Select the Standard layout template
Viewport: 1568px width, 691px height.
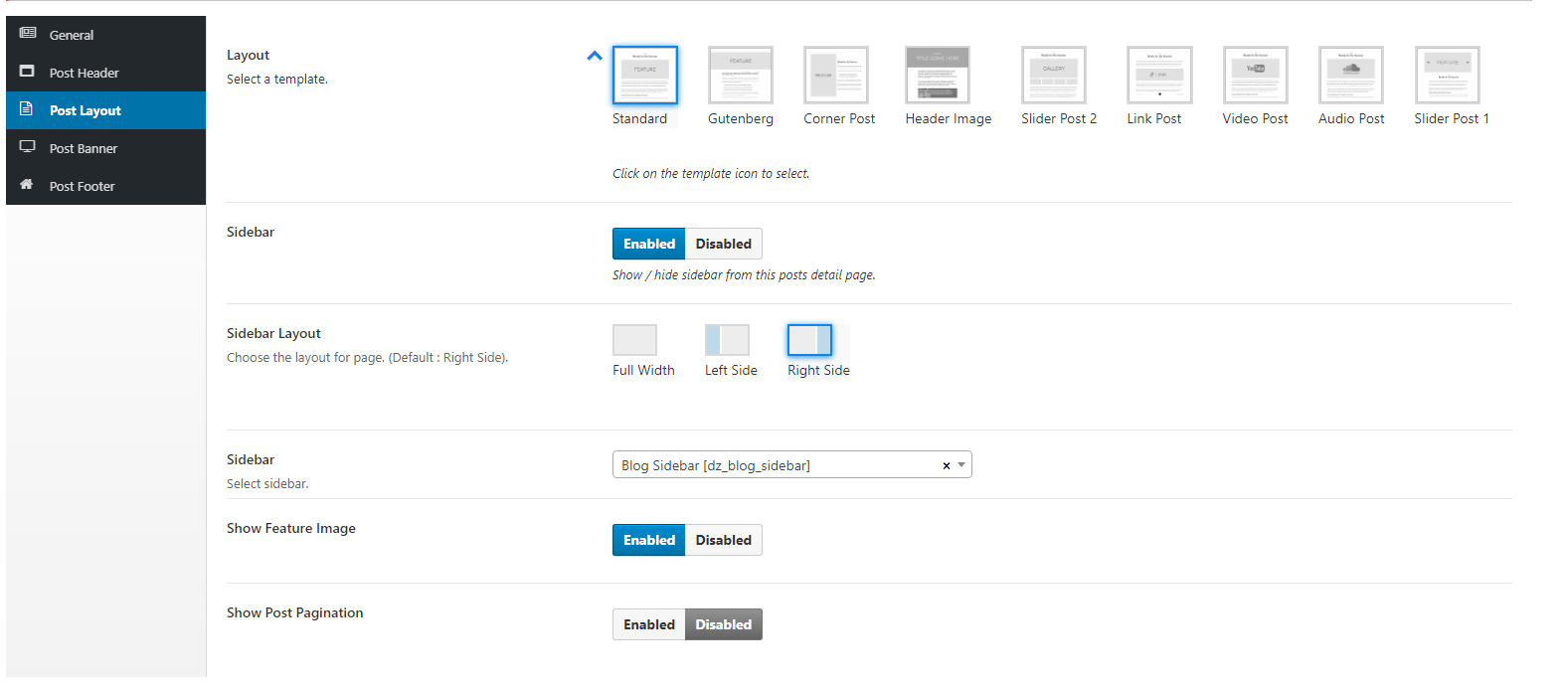(x=644, y=76)
